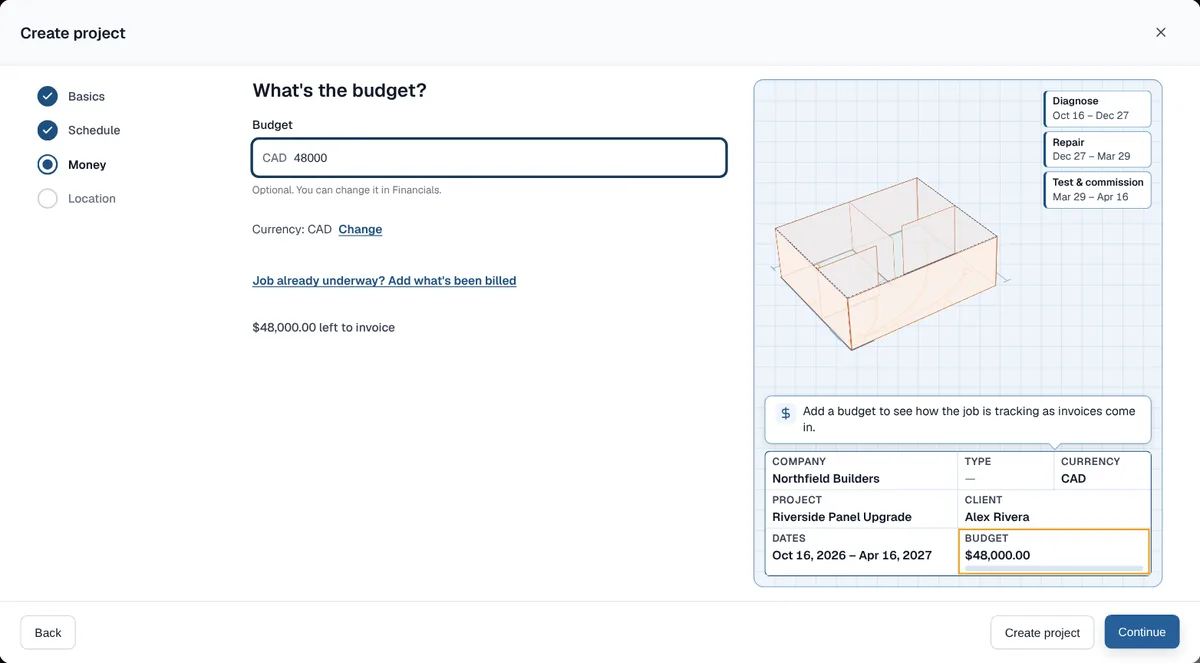
Task: Open the Money step label
Action: (x=87, y=164)
